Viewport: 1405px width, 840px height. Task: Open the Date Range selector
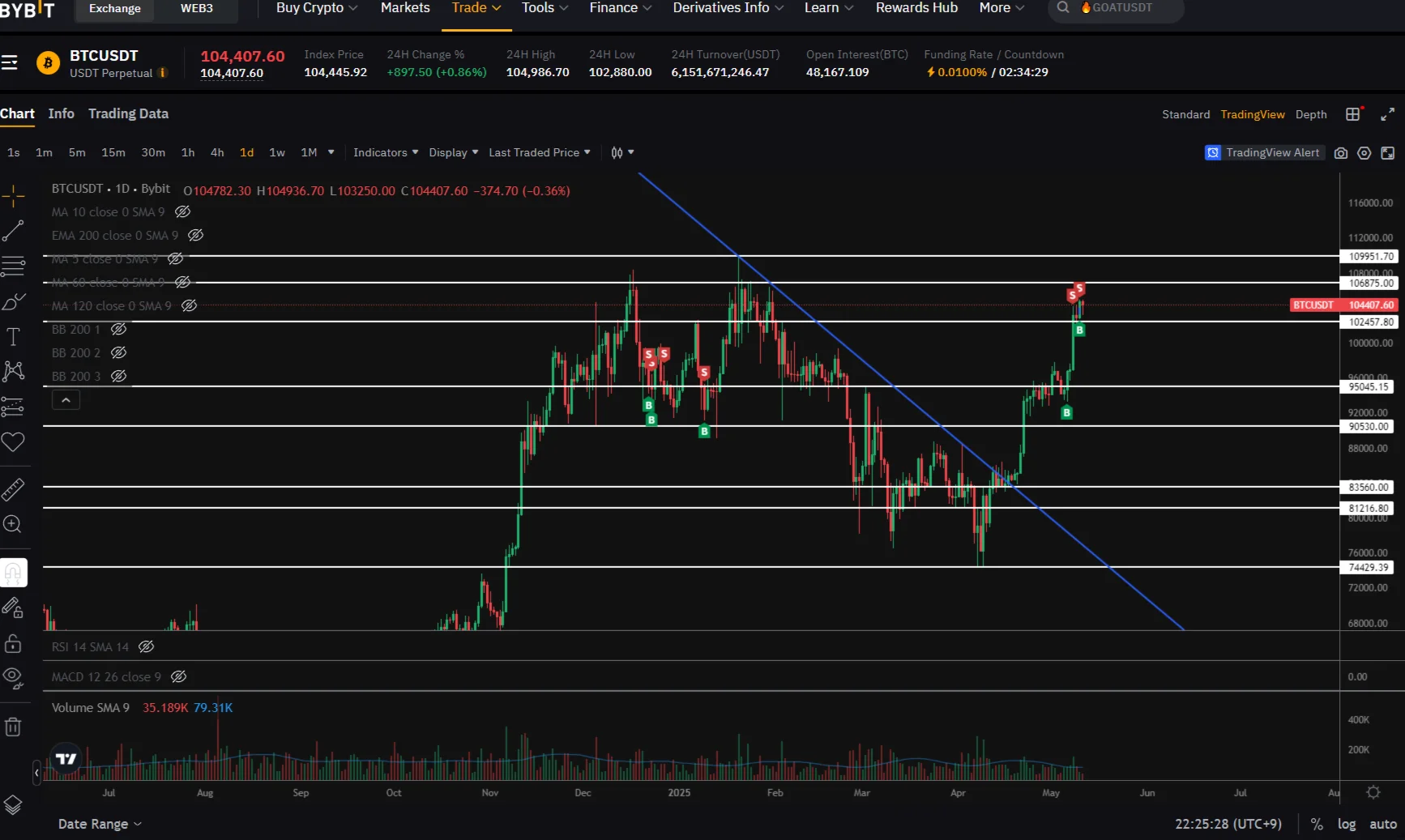pyautogui.click(x=100, y=824)
